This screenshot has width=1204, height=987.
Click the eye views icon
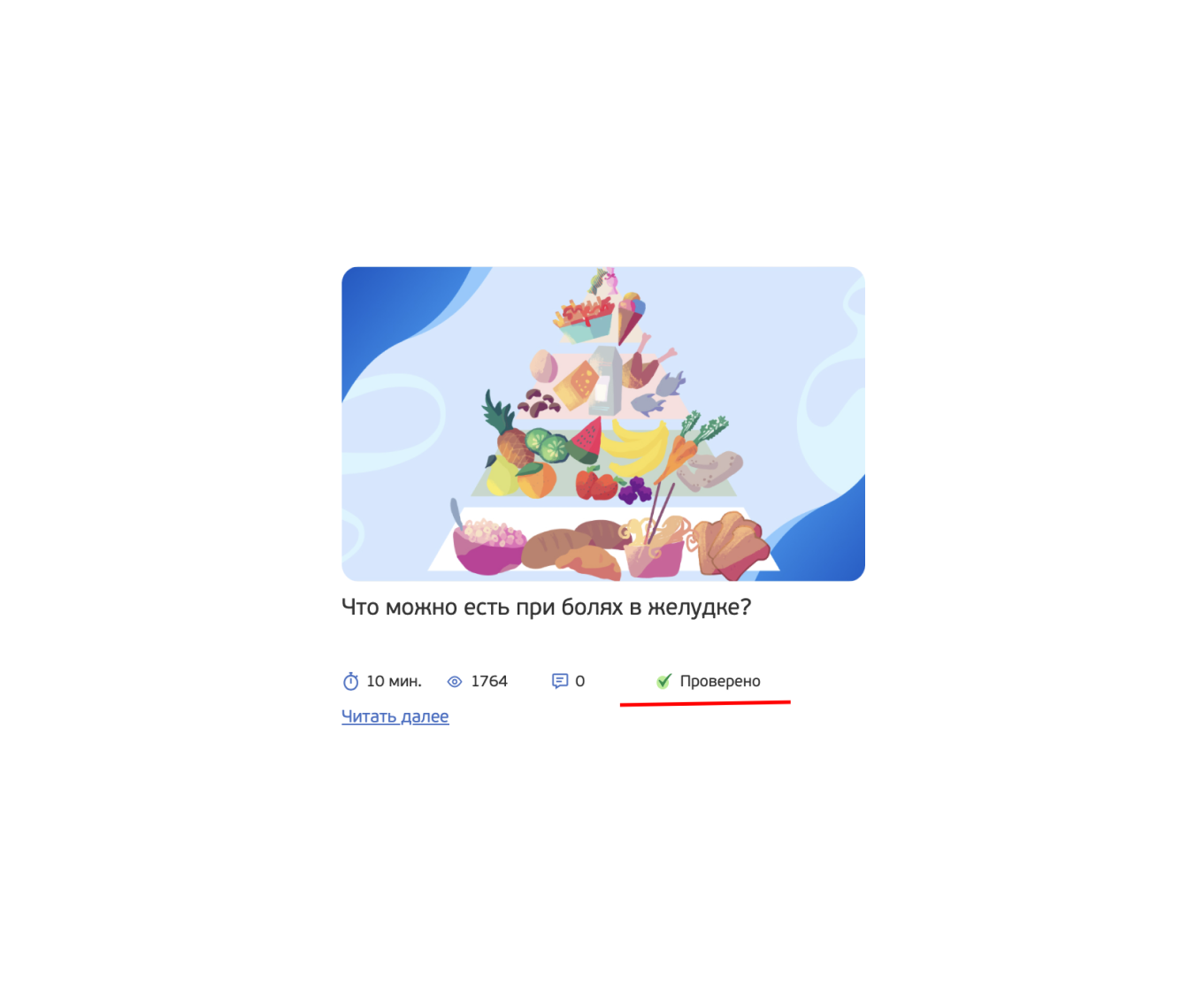coord(455,682)
